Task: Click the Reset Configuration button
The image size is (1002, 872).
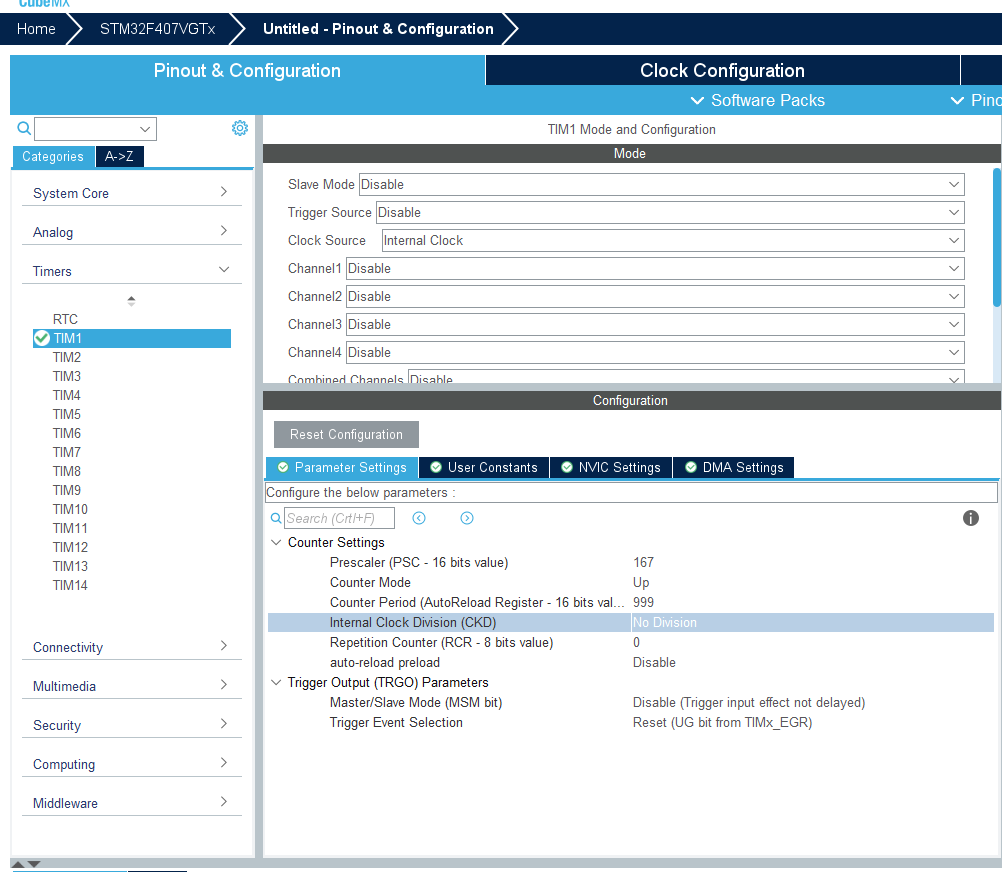Action: click(346, 434)
